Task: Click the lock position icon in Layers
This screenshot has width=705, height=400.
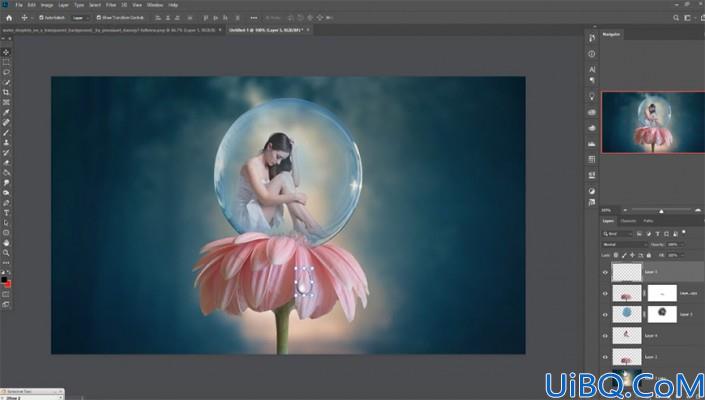Action: click(x=632, y=255)
